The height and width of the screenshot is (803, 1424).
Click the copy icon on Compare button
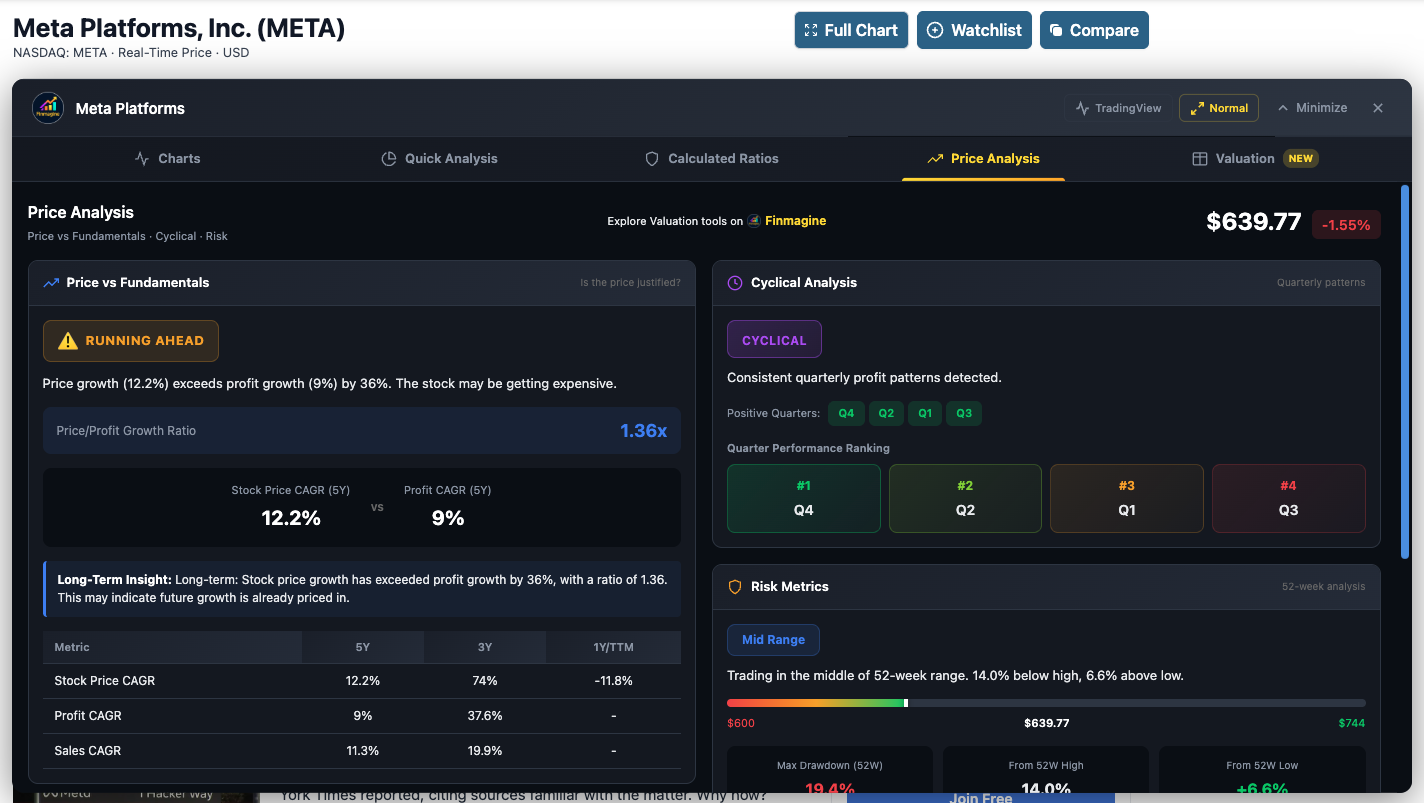click(x=1059, y=30)
